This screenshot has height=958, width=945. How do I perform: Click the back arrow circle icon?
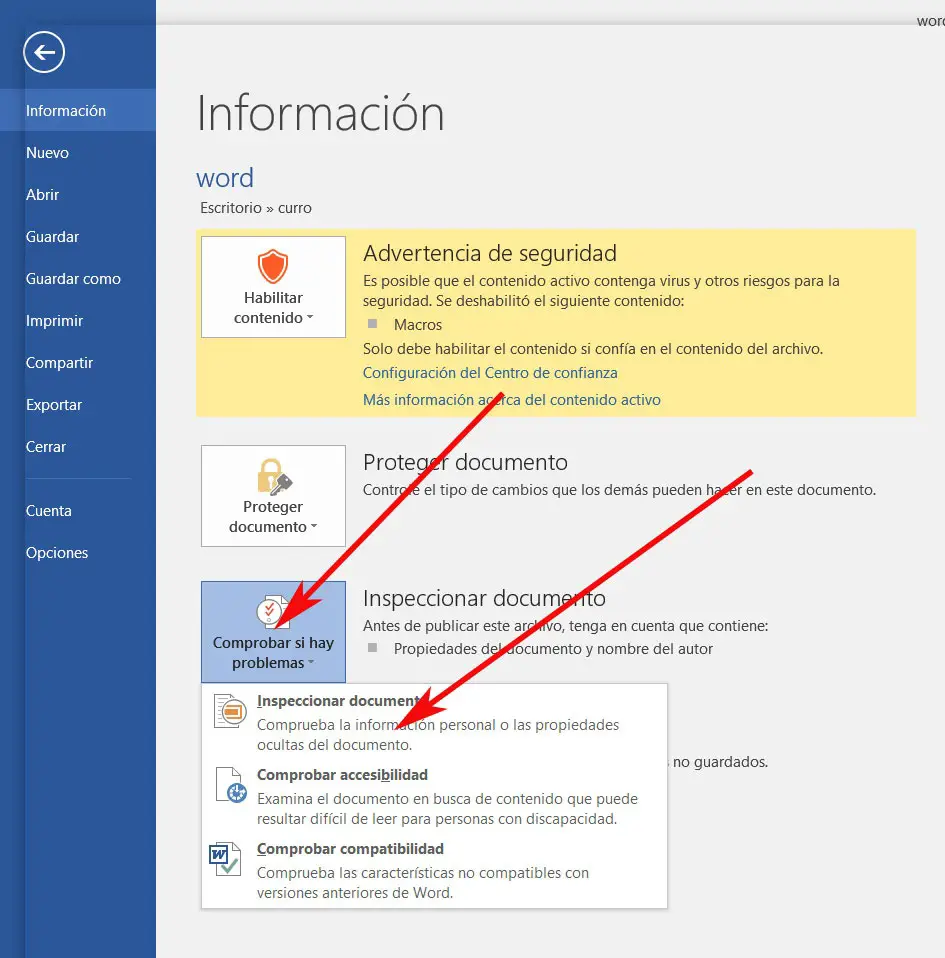(44, 52)
